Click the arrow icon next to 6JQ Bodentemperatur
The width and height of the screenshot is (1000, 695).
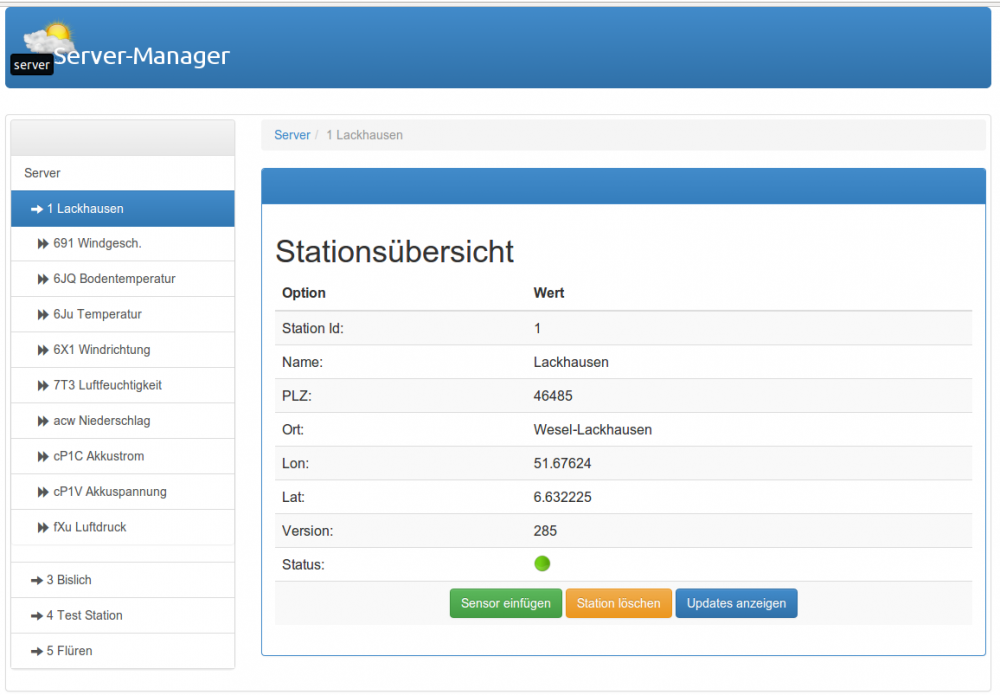click(43, 278)
